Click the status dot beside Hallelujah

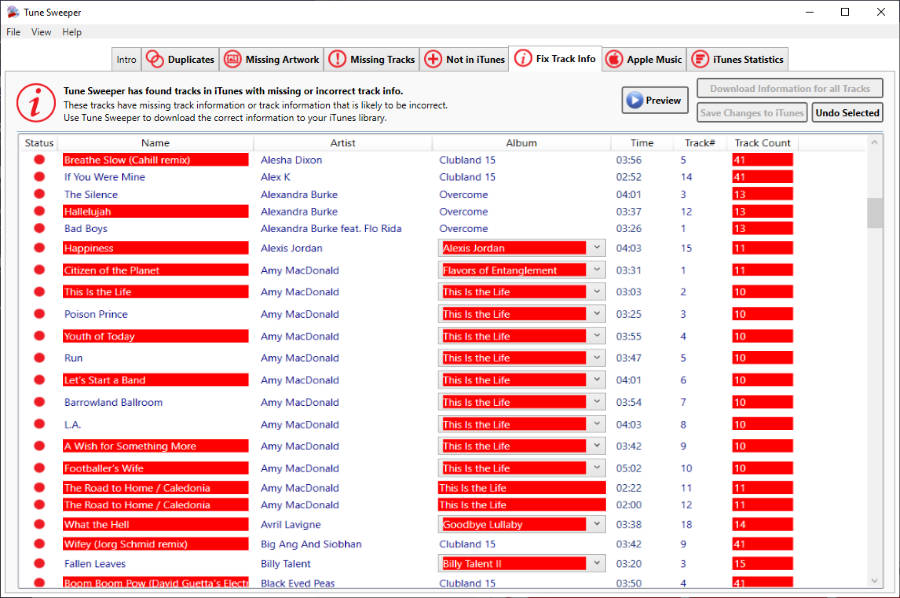[x=39, y=211]
